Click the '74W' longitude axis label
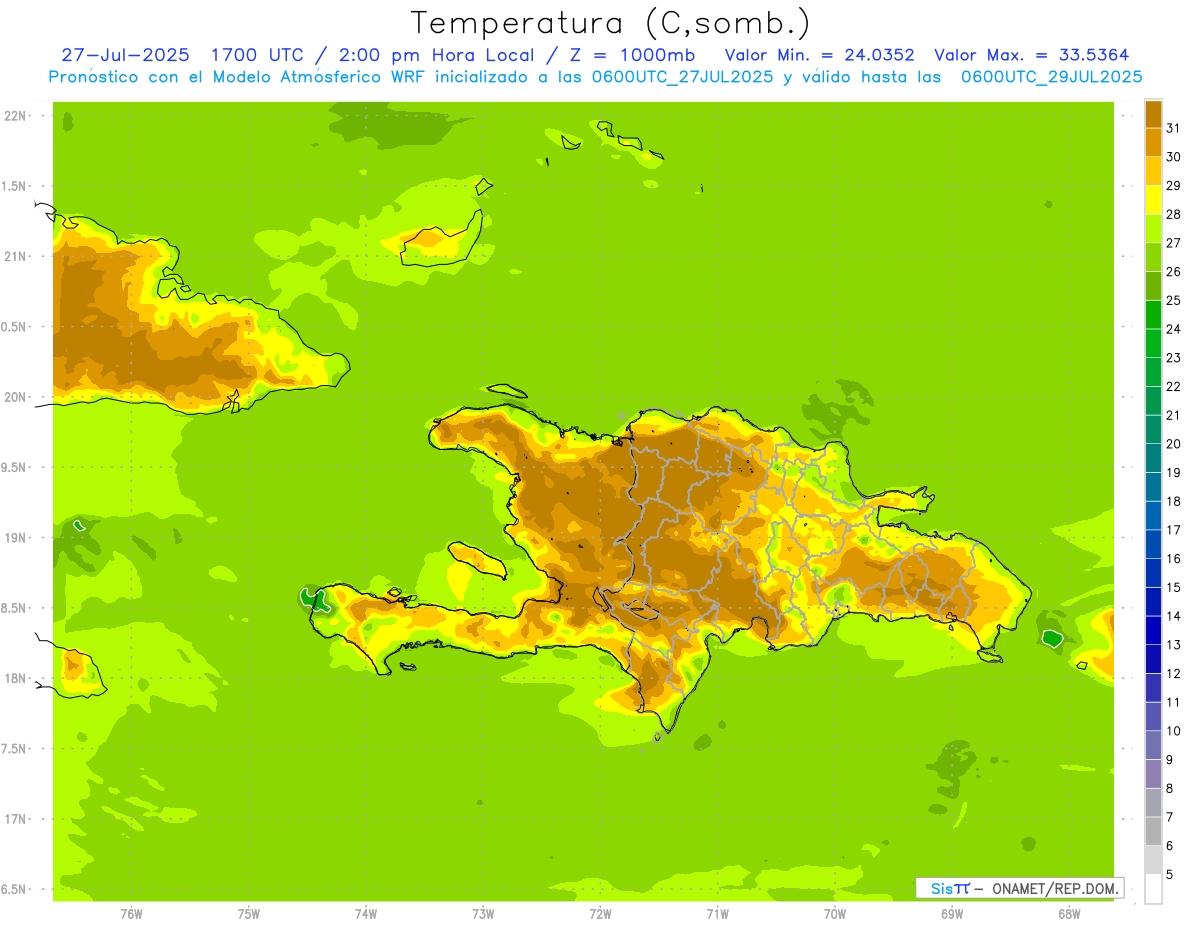Screen dimensions: 1200x927 [x=366, y=914]
